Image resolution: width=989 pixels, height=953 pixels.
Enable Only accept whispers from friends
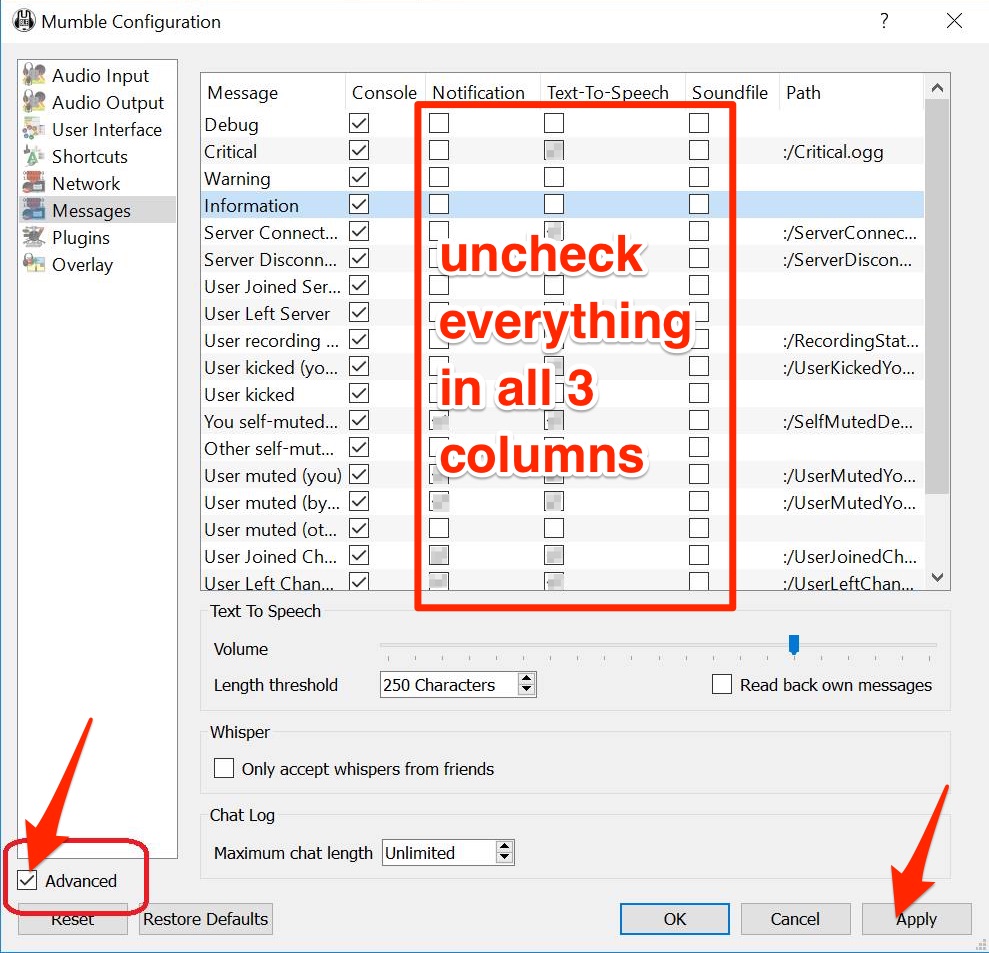pyautogui.click(x=224, y=768)
